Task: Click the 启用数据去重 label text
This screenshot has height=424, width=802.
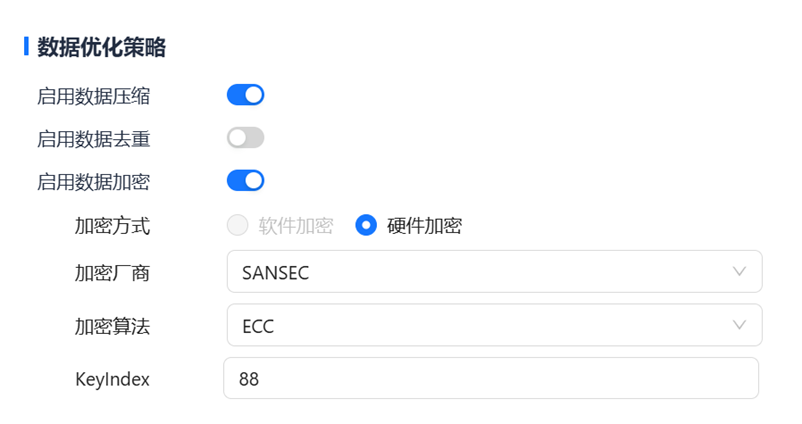Action: click(94, 139)
